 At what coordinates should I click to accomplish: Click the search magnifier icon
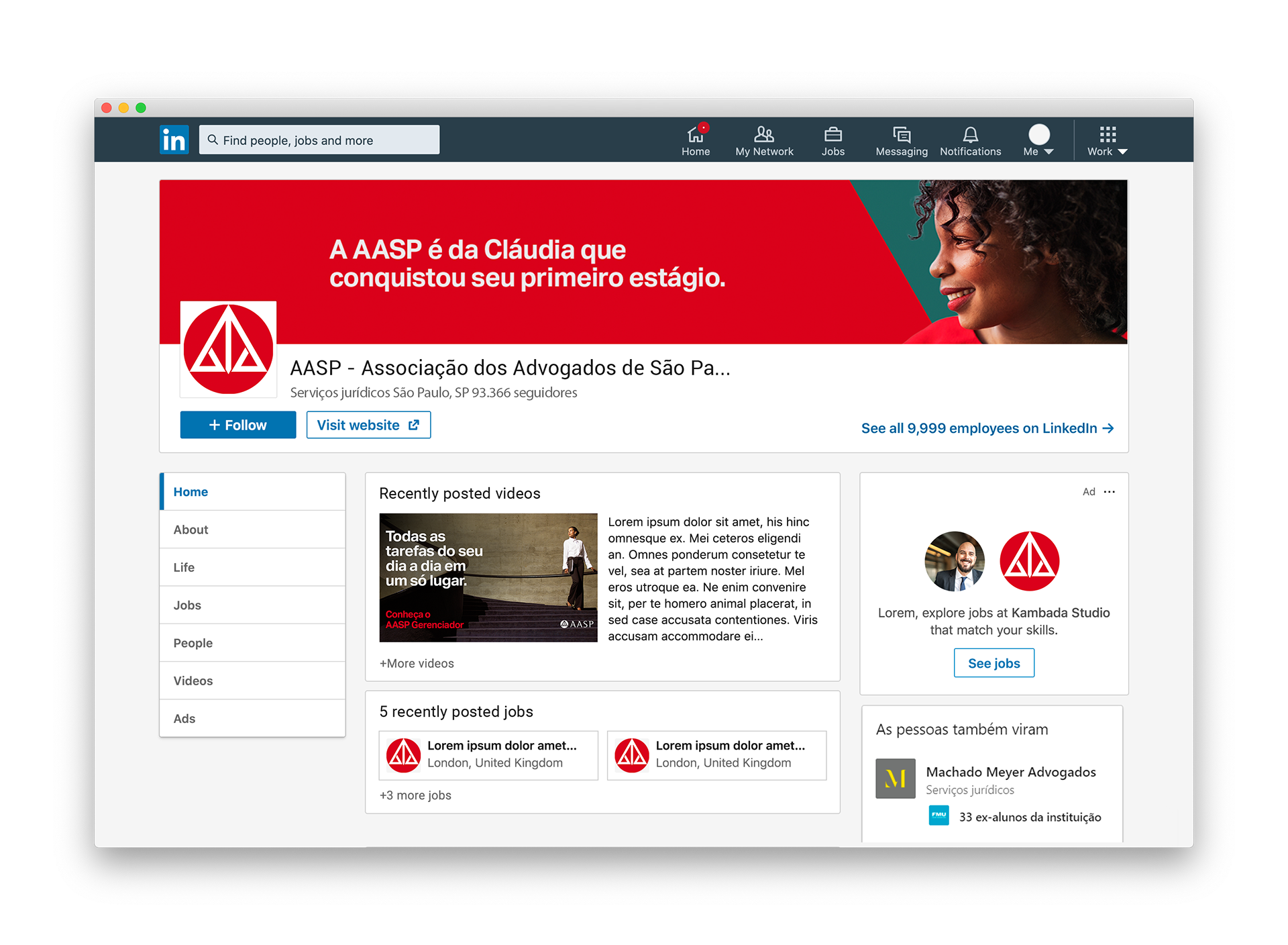pyautogui.click(x=213, y=140)
